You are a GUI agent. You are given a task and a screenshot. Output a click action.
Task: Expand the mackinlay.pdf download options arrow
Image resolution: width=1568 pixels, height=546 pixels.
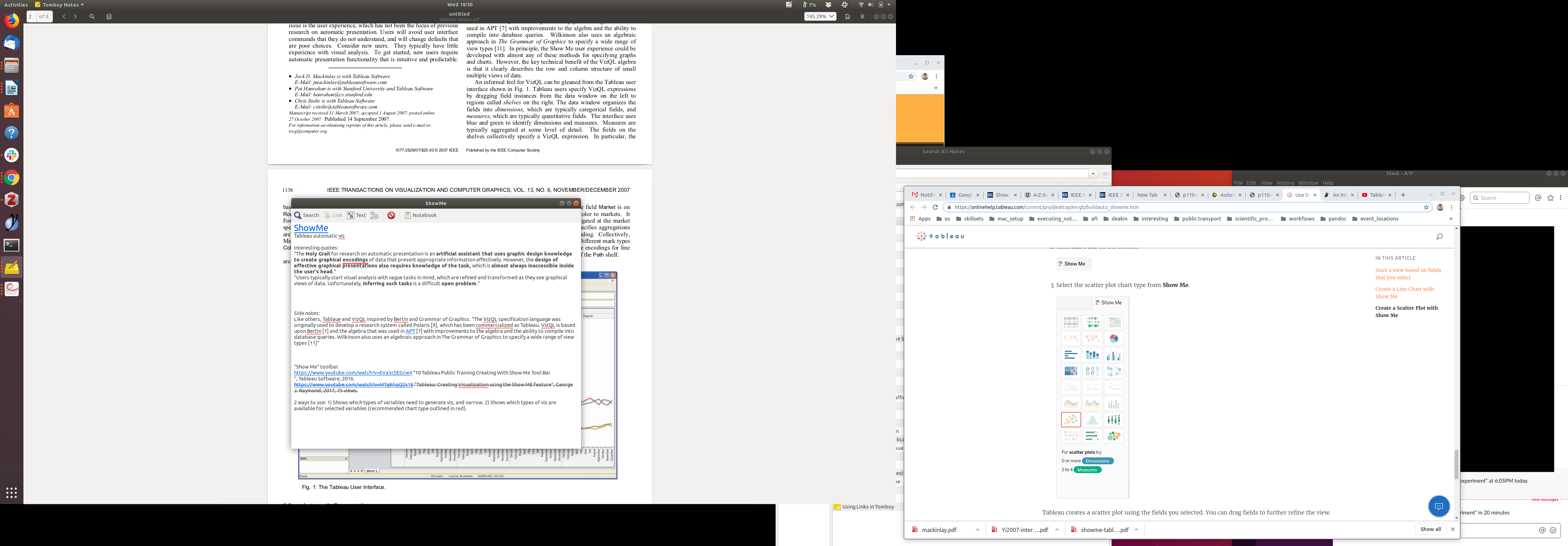click(978, 530)
